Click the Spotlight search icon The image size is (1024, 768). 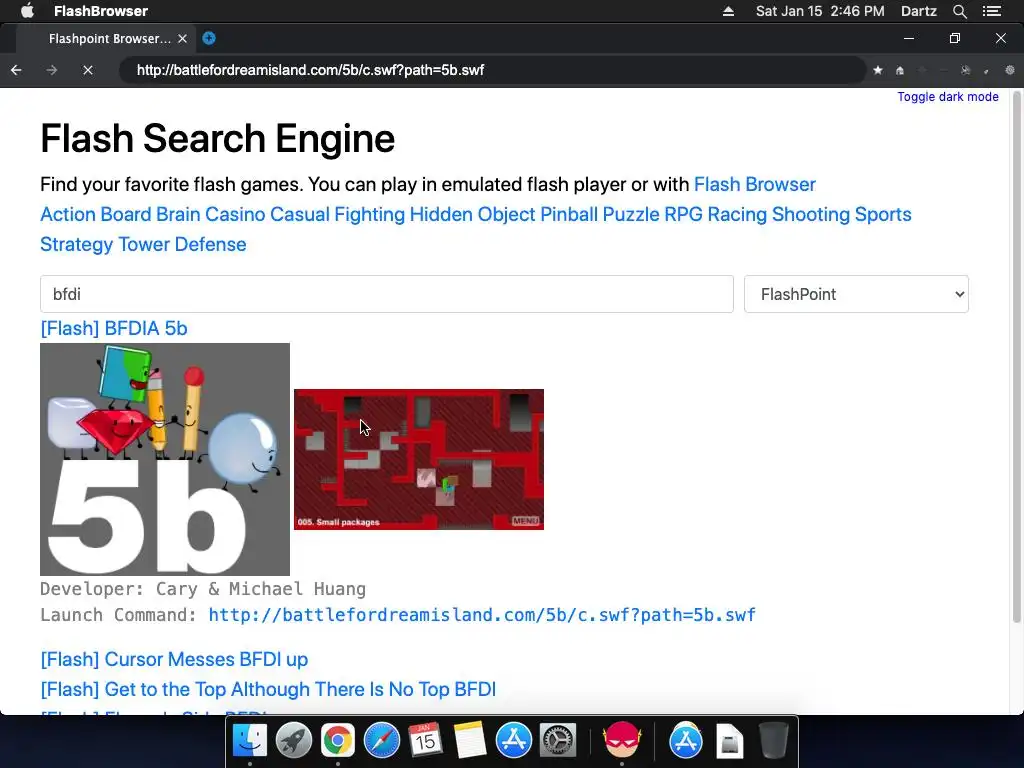(x=959, y=11)
